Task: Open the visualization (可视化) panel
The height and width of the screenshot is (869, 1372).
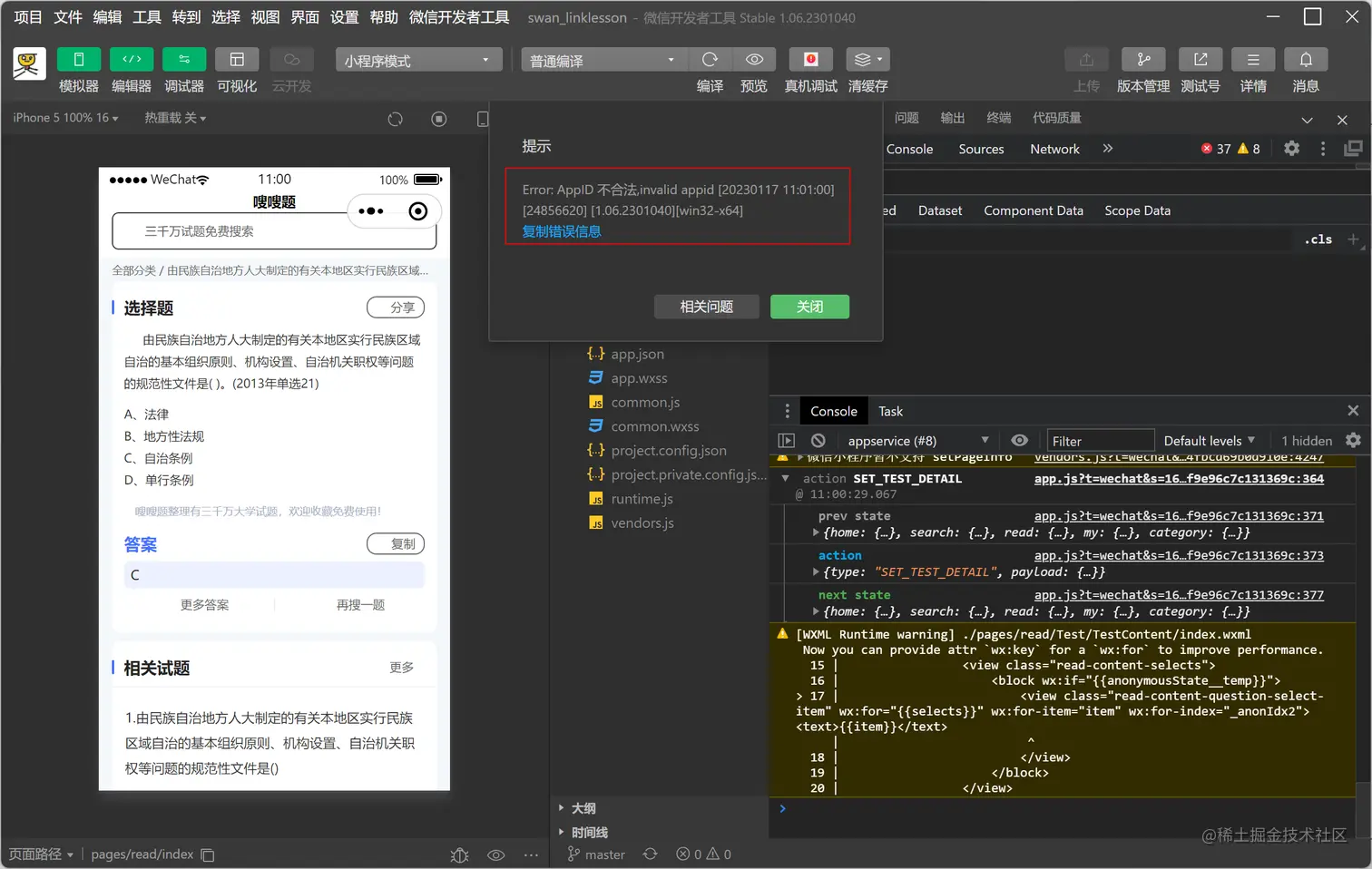Action: (x=237, y=59)
